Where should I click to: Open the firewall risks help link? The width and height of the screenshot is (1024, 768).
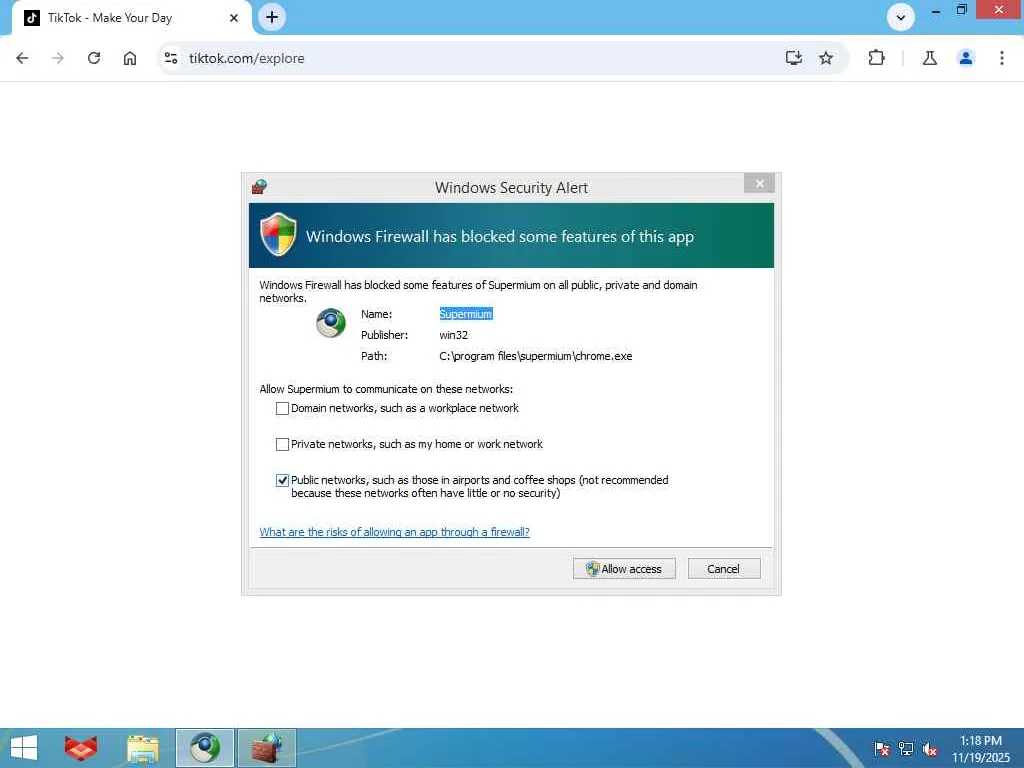click(394, 532)
